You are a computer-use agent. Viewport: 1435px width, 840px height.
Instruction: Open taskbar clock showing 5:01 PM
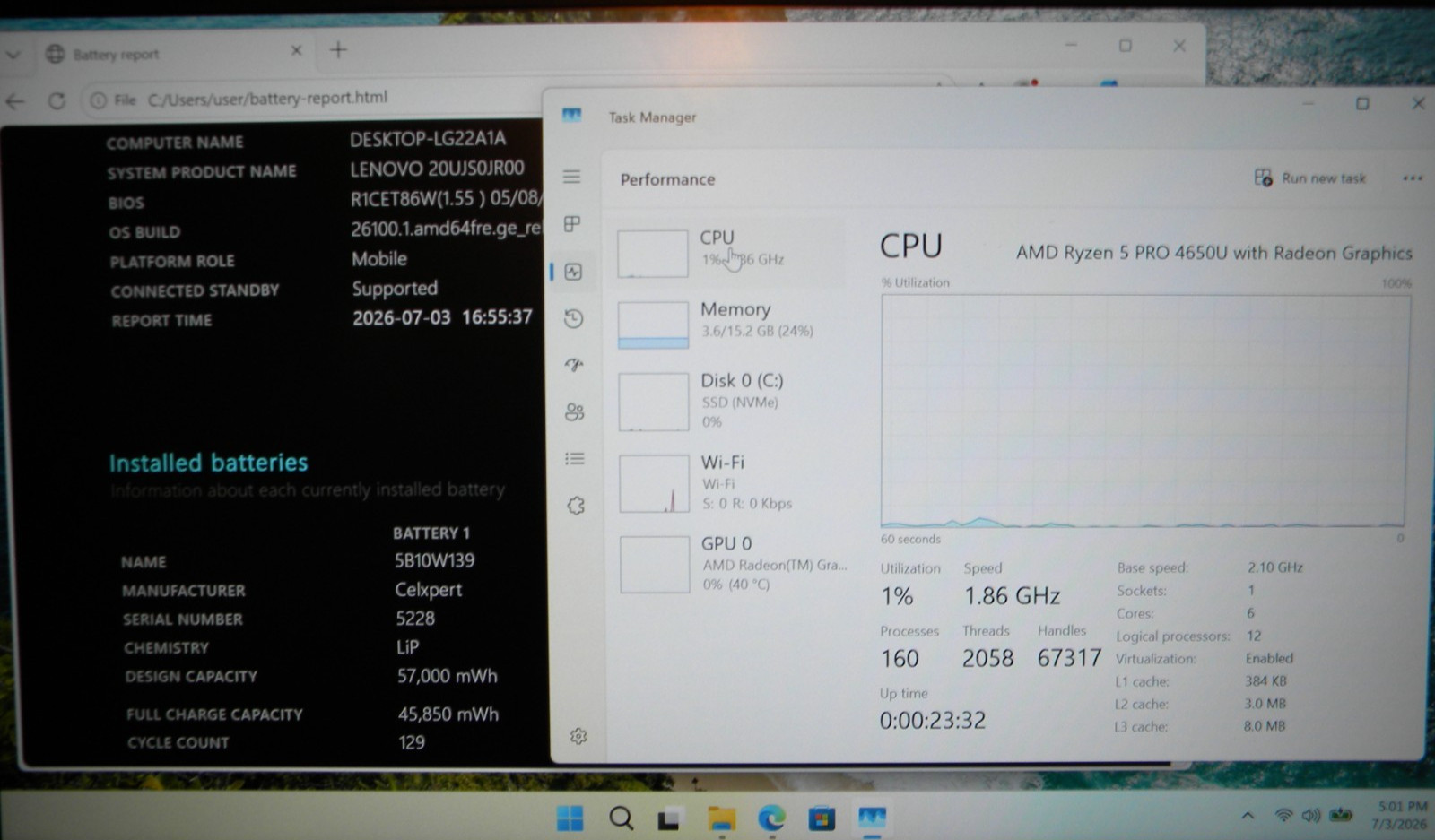point(1401,815)
